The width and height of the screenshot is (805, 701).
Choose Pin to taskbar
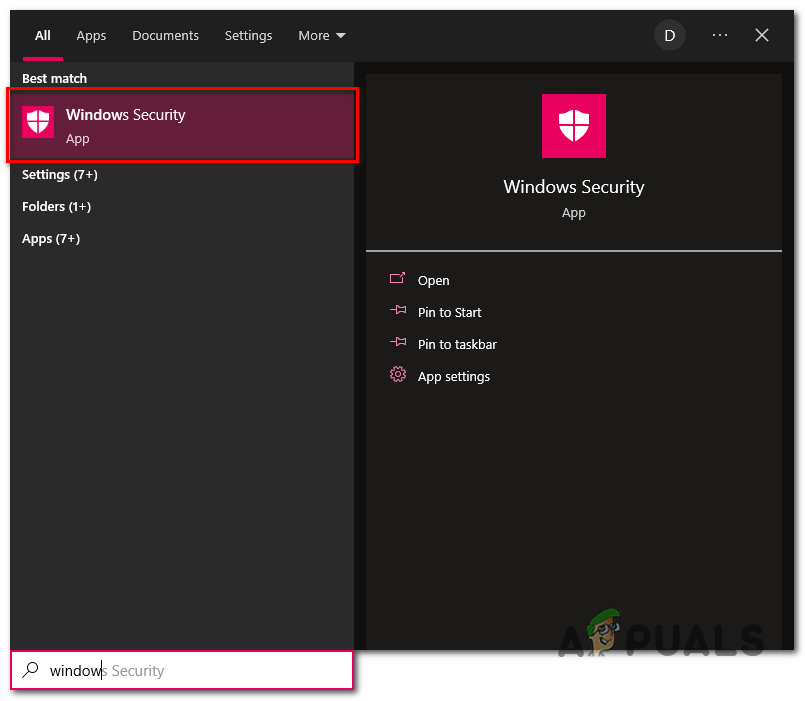click(457, 344)
